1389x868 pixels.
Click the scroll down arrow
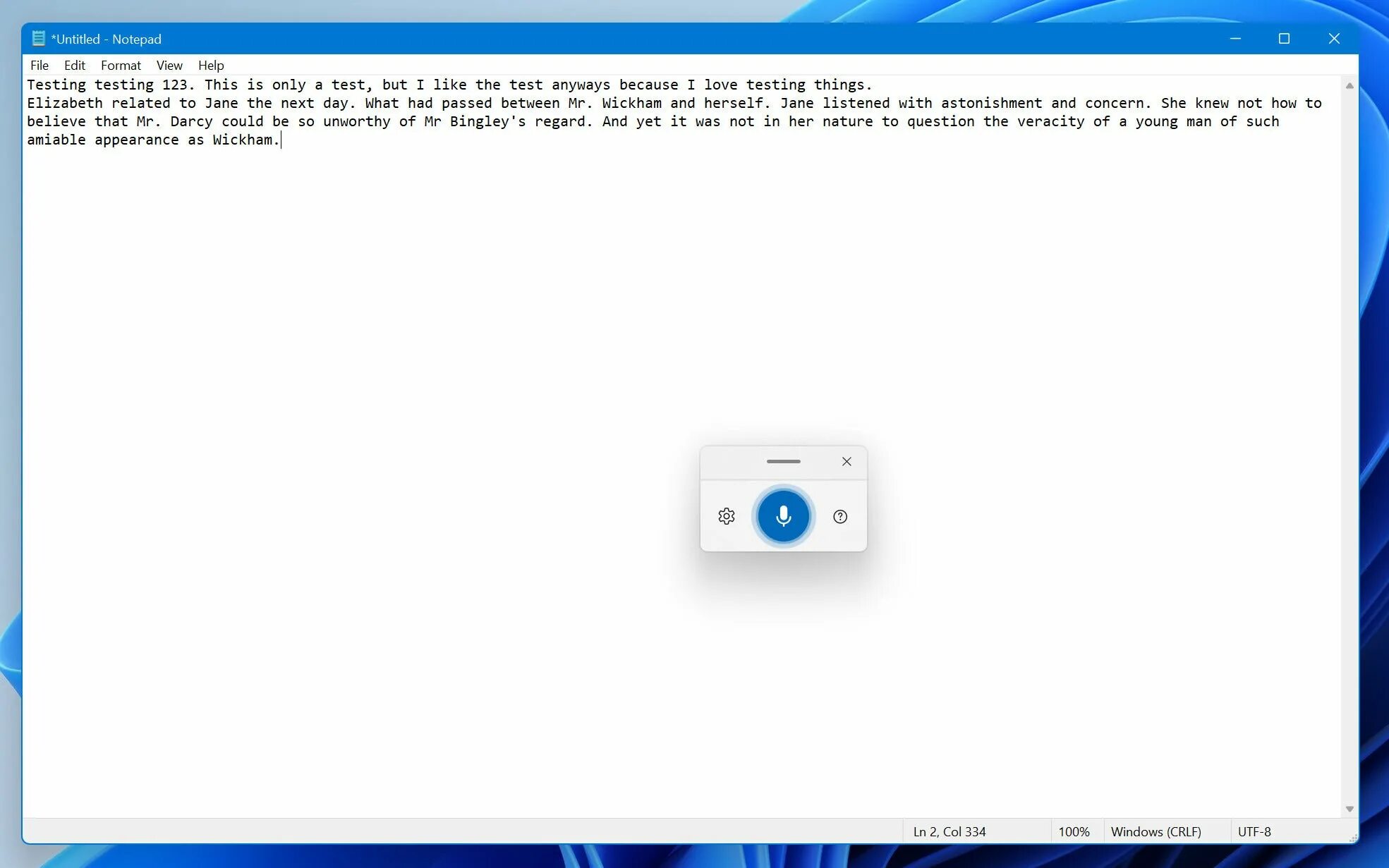coord(1349,809)
